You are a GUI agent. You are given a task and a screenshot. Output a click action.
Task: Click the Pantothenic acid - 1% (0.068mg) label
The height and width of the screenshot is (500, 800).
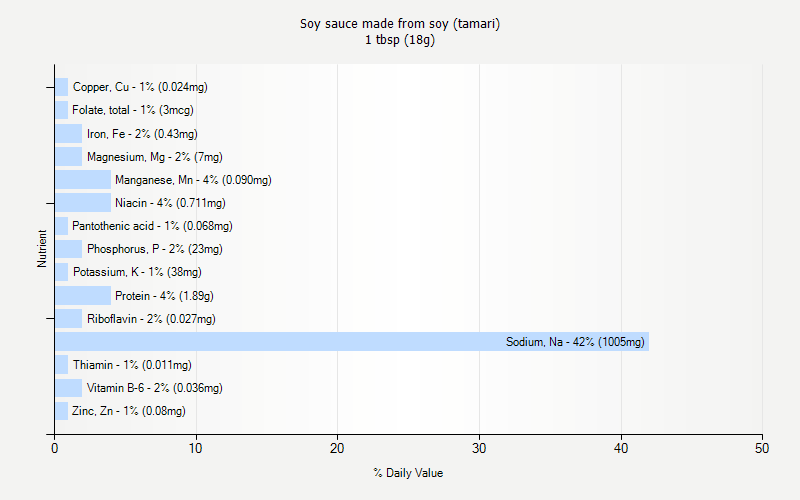pos(153,226)
